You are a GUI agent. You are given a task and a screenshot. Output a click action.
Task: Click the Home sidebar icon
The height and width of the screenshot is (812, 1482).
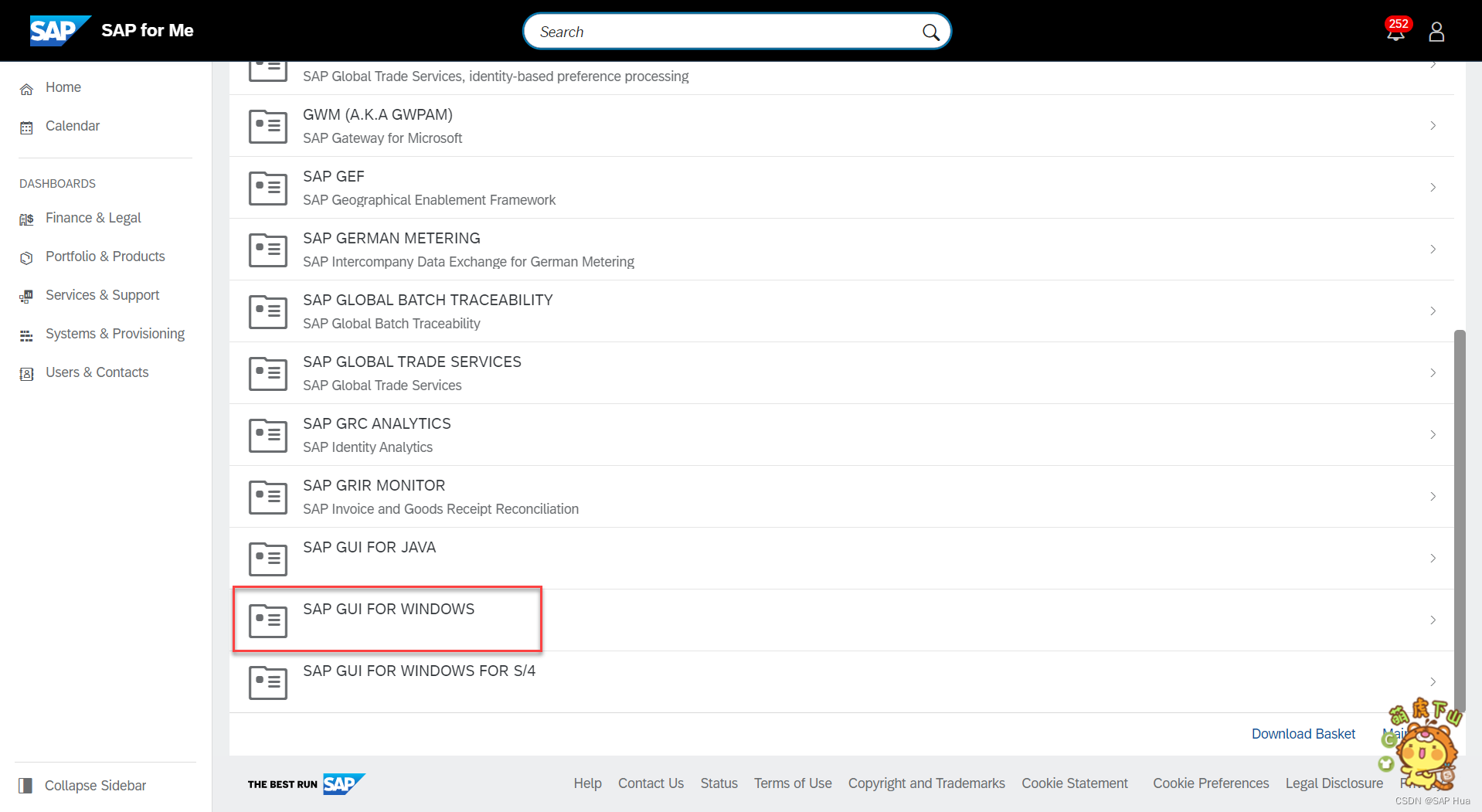pos(26,89)
